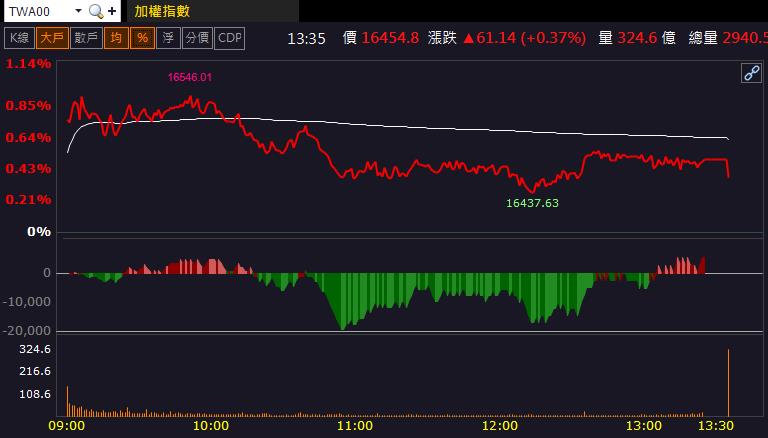Click the change value ▲61.14 (+0.37%)

[524, 38]
